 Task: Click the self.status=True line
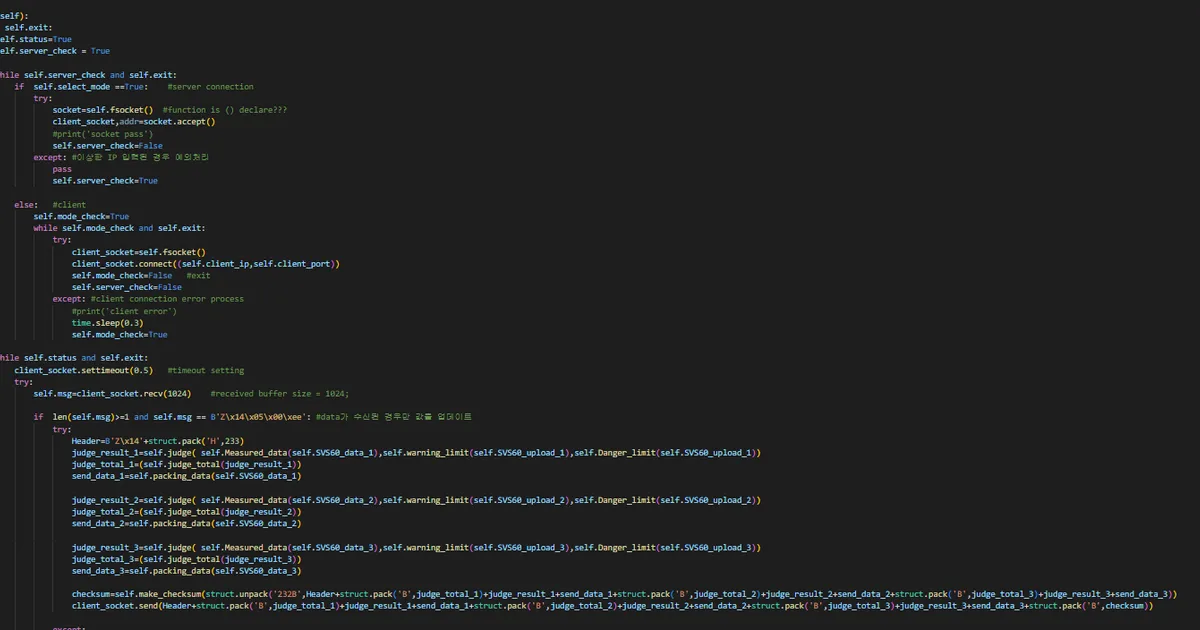(36, 39)
